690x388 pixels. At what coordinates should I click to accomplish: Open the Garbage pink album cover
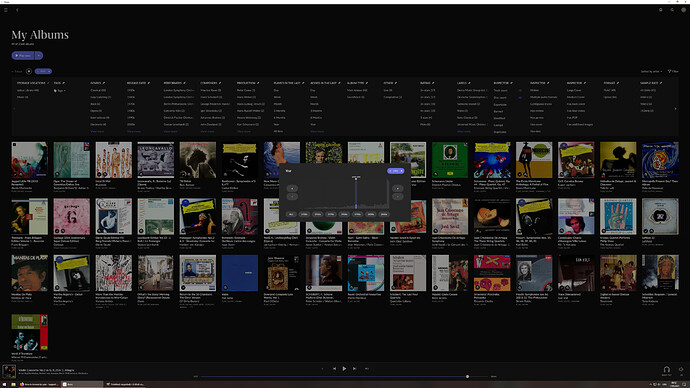coord(72,216)
